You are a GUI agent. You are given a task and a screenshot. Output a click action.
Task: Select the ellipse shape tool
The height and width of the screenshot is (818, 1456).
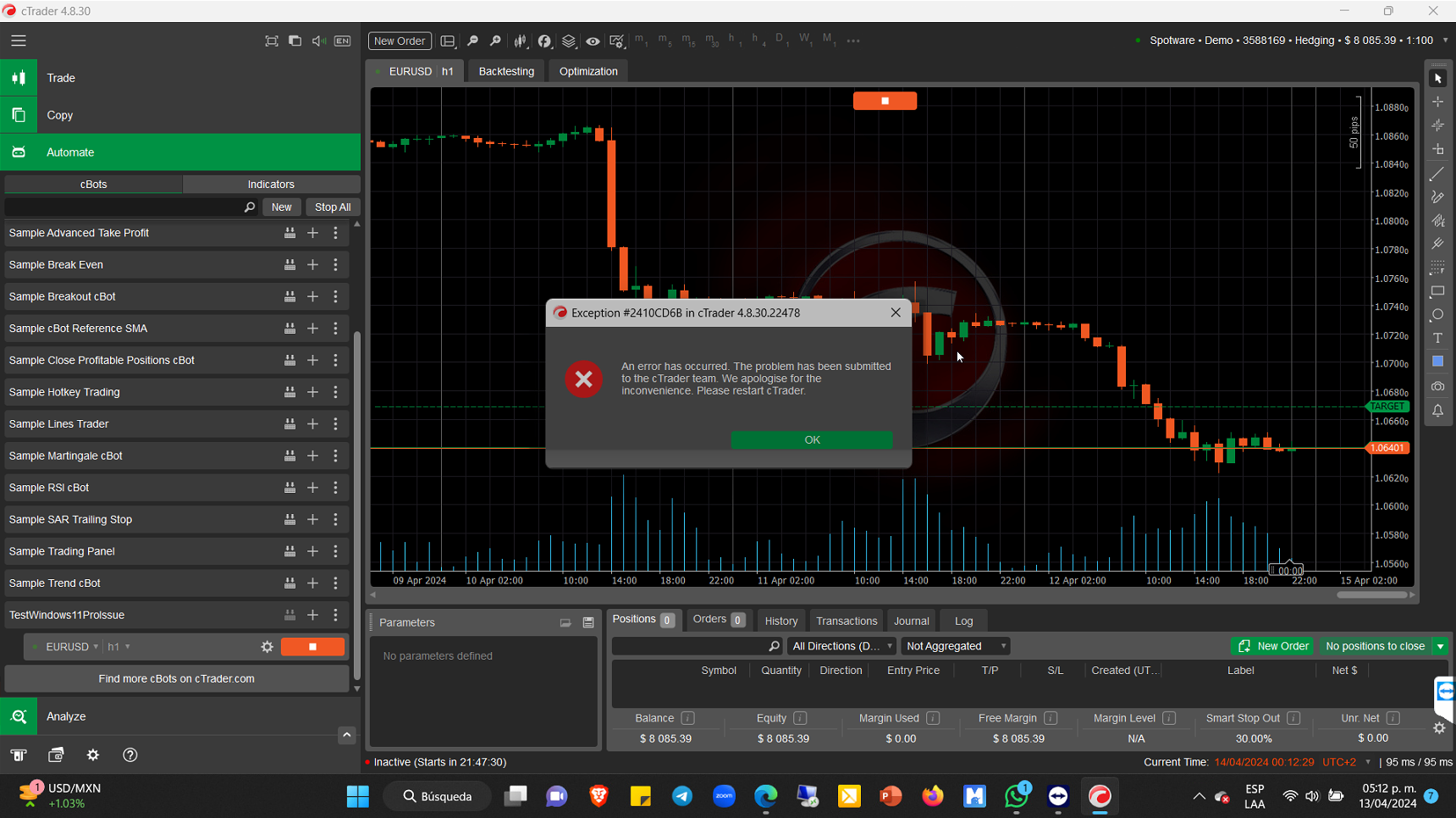[1437, 315]
